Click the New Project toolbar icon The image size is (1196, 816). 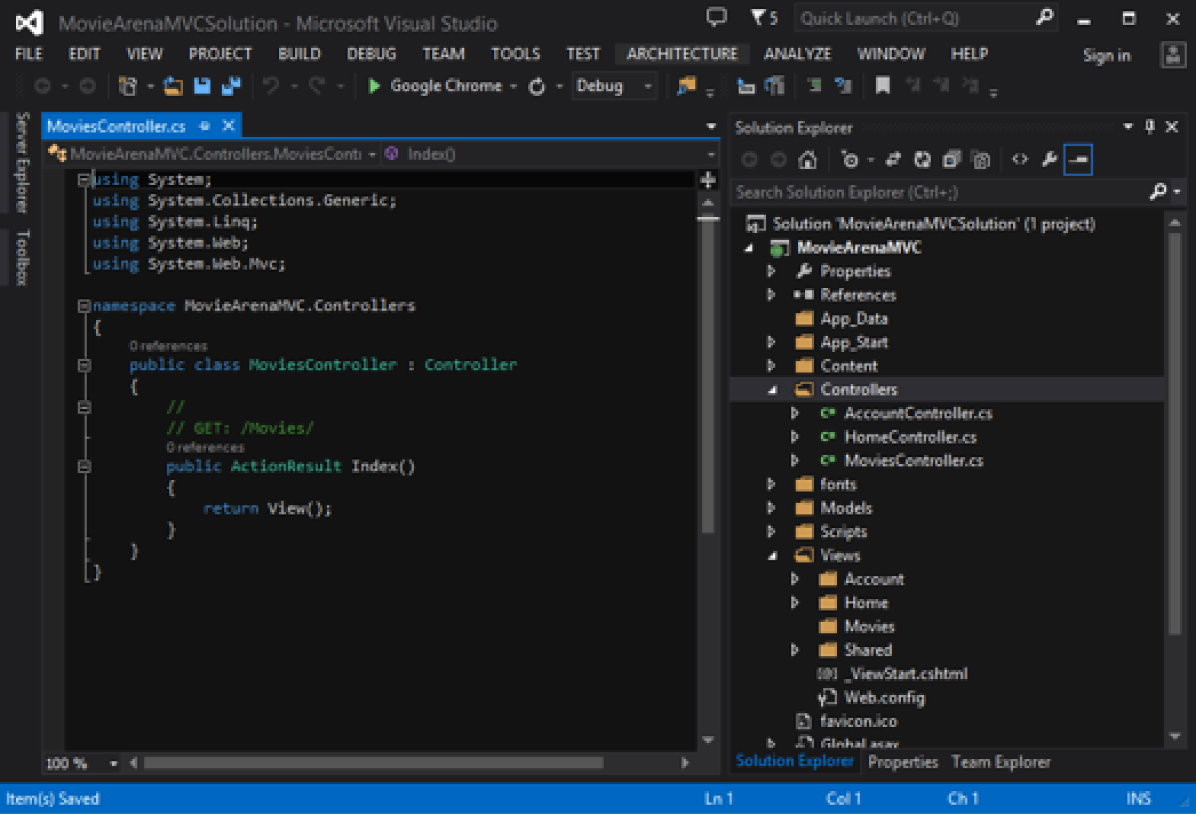pyautogui.click(x=127, y=86)
